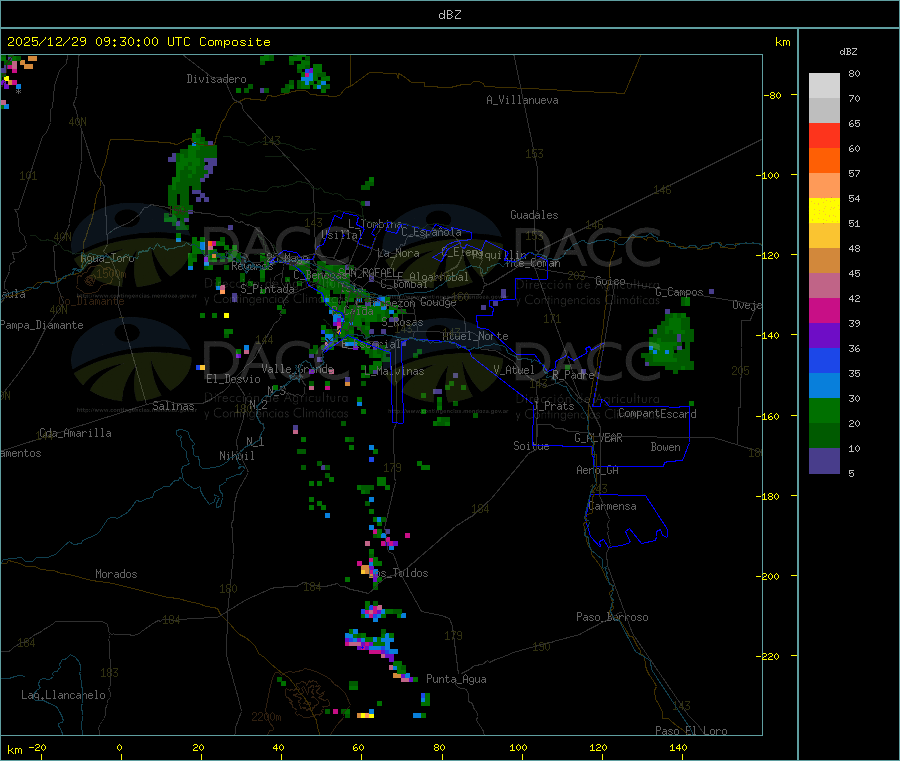
Task: Click the C_Española map label
Action: click(x=431, y=232)
